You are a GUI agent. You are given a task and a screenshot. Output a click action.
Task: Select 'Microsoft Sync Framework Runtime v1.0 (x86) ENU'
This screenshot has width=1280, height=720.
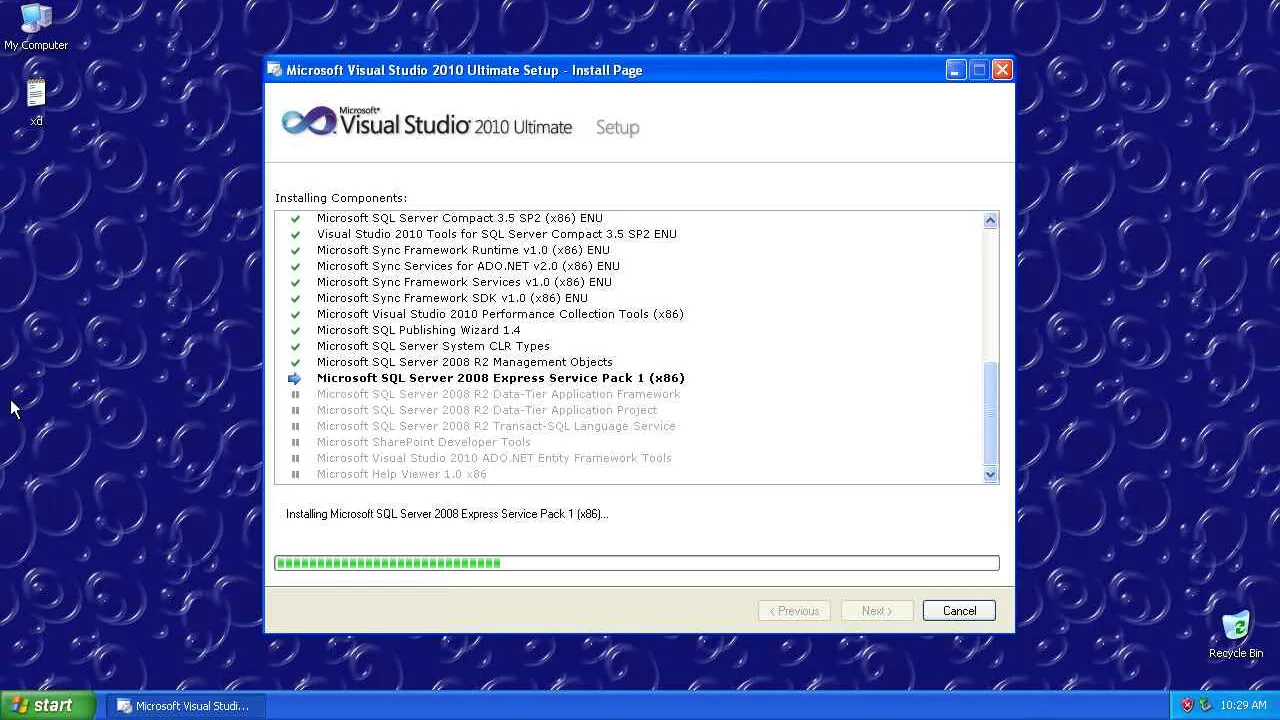click(463, 250)
